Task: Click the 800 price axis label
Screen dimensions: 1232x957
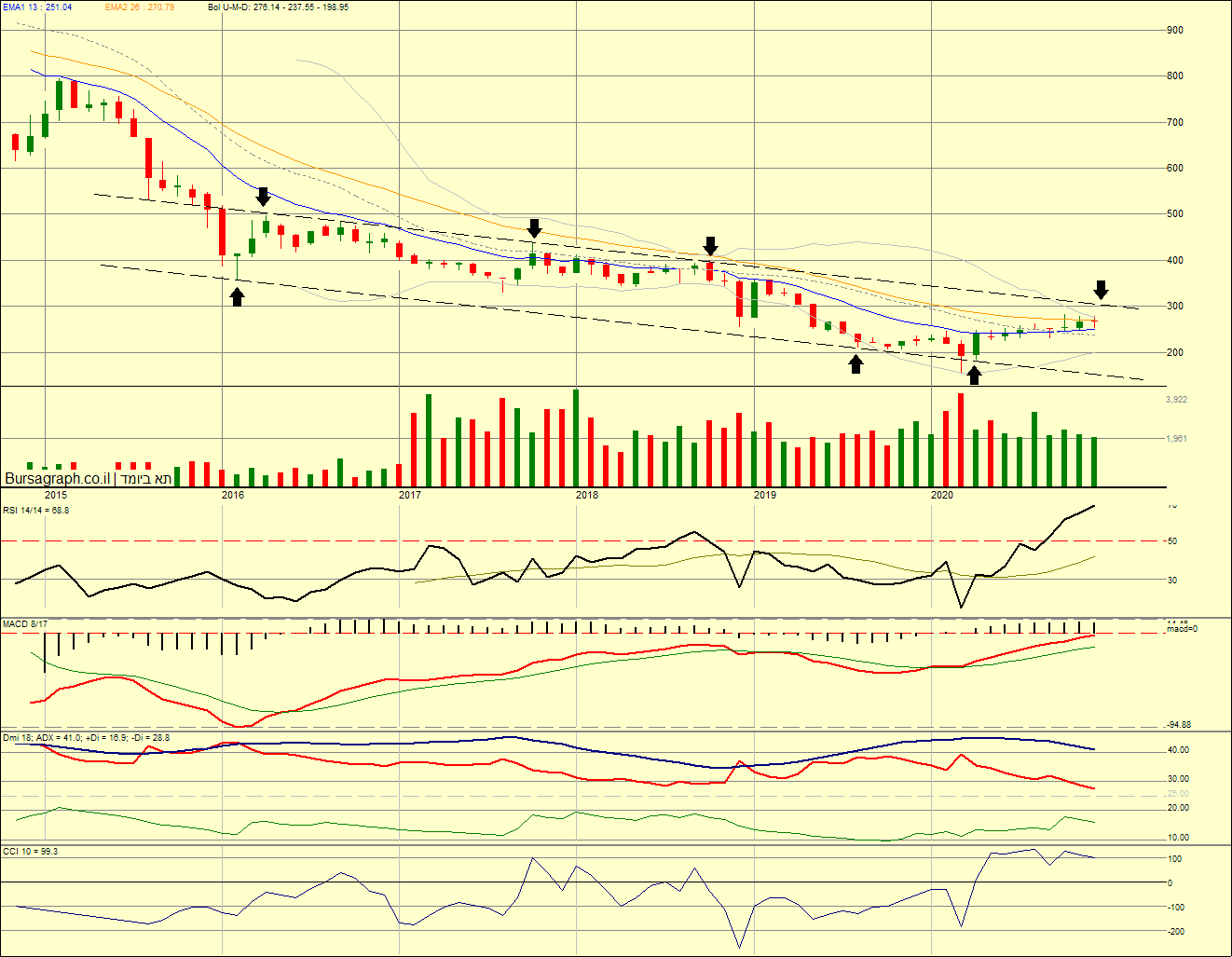Action: click(1175, 76)
